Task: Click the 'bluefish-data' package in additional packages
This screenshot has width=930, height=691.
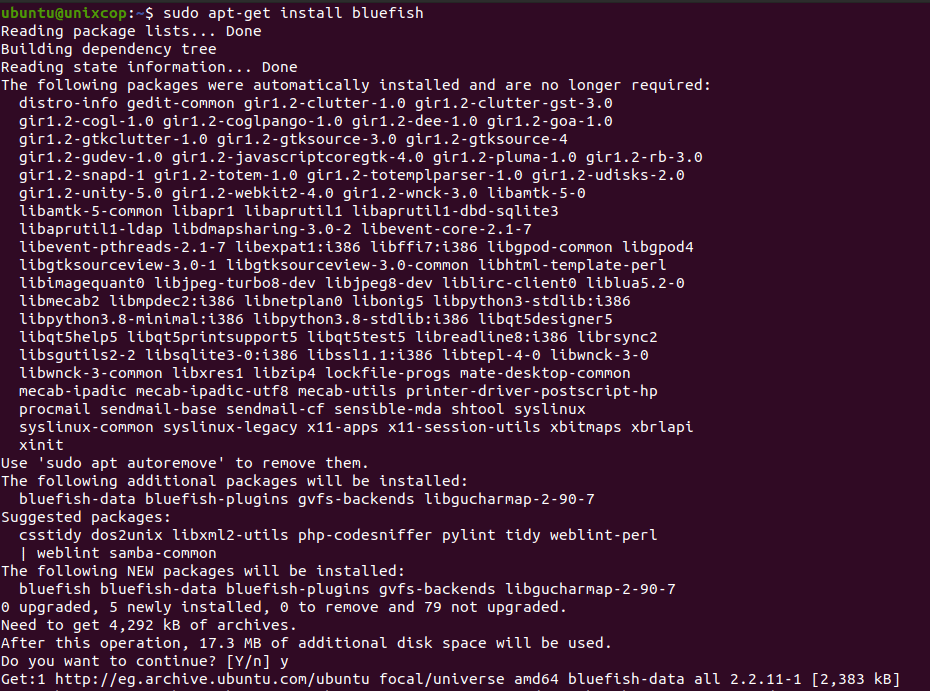Action: (x=77, y=499)
